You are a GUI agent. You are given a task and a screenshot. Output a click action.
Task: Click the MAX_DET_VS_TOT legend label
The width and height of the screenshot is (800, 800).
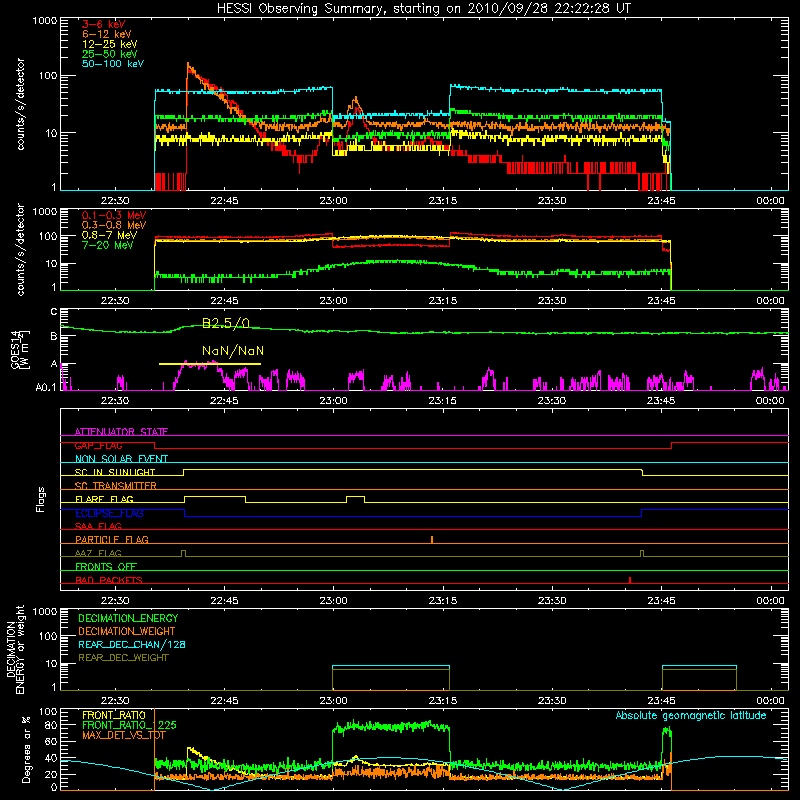(124, 735)
